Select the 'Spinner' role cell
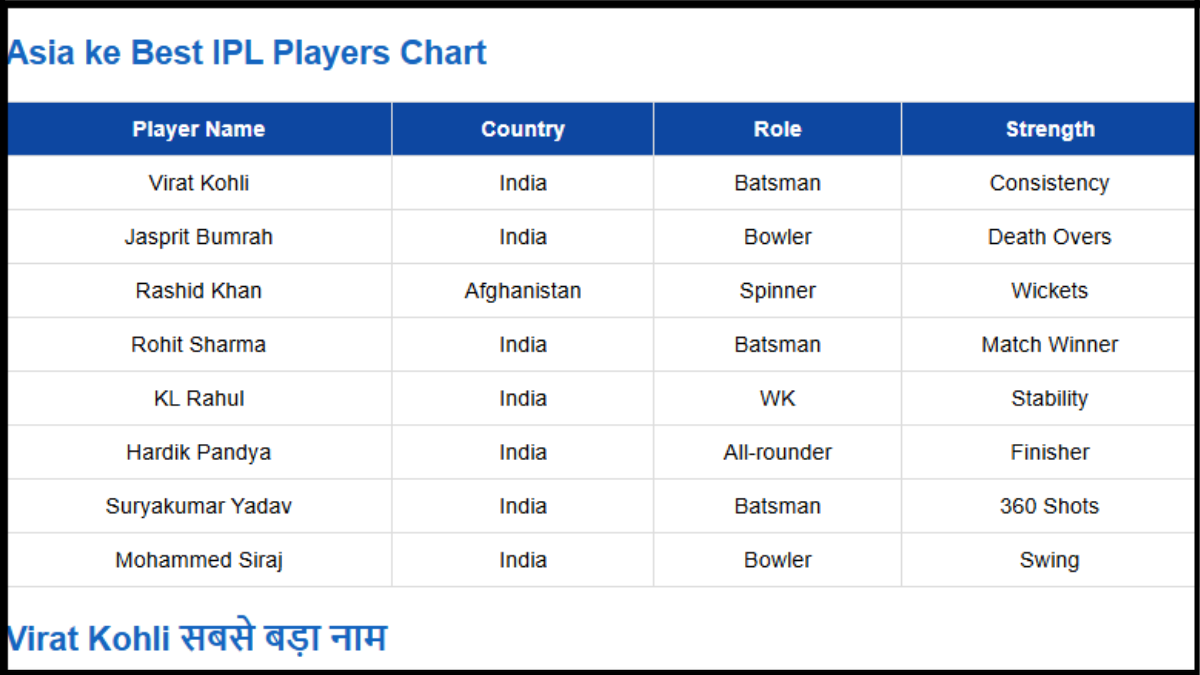Image resolution: width=1200 pixels, height=675 pixels. [x=777, y=291]
